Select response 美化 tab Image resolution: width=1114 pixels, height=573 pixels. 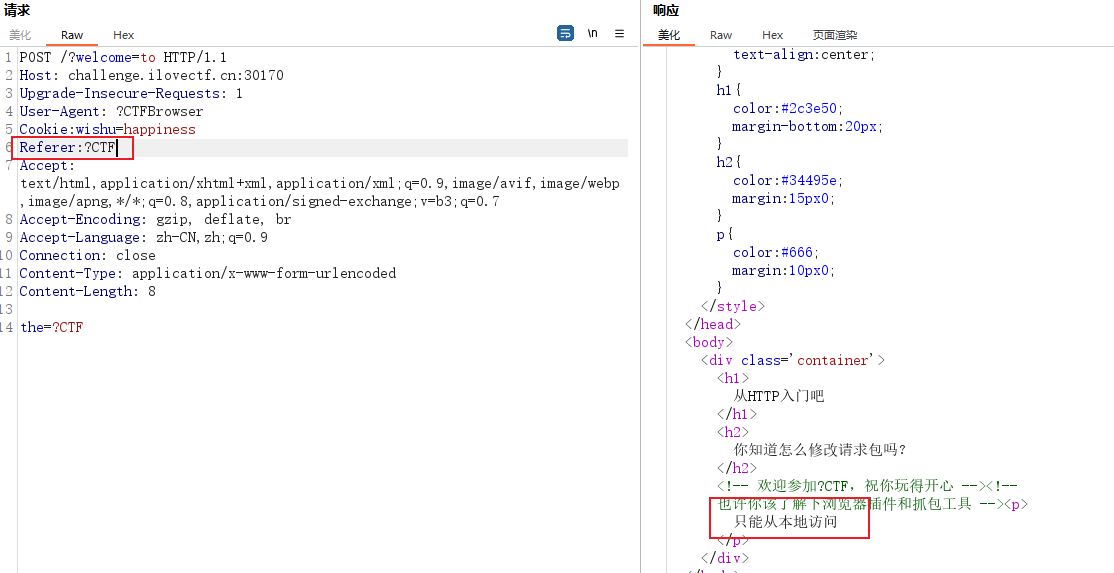click(669, 35)
